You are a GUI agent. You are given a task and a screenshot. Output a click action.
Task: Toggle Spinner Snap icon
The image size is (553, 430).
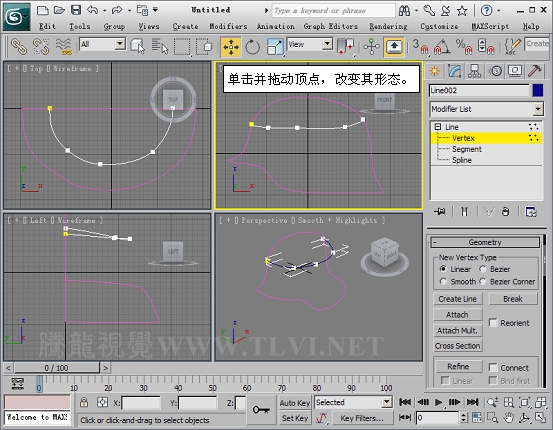point(486,47)
